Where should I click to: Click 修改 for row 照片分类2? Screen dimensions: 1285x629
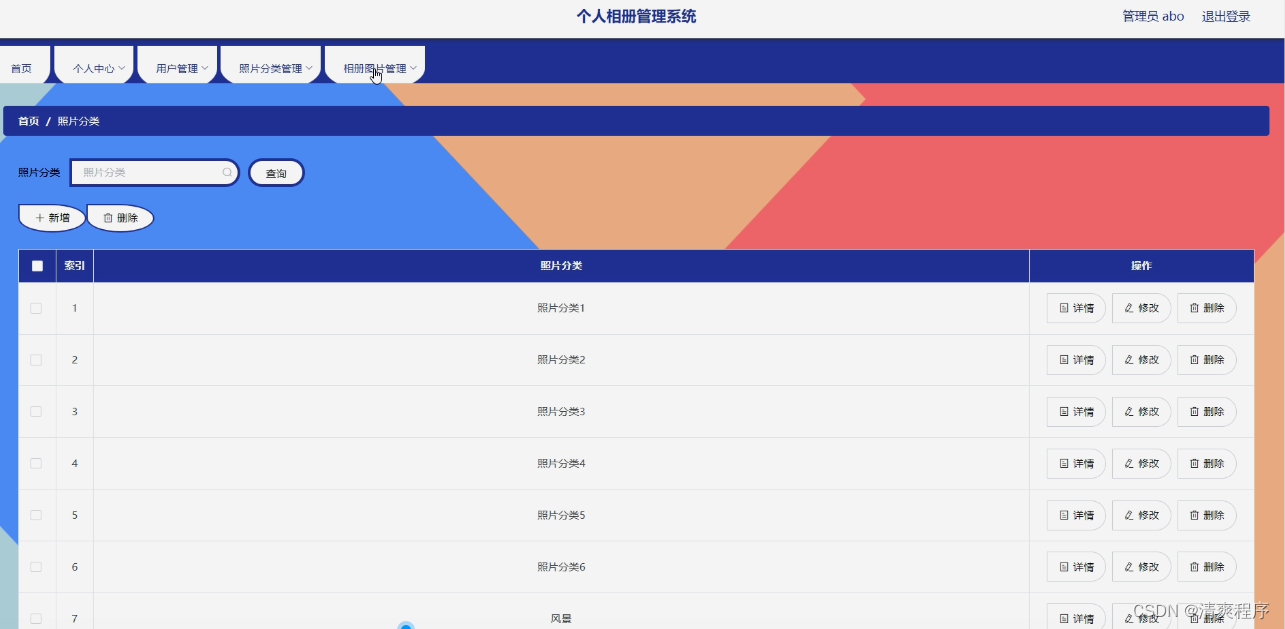click(x=1141, y=360)
